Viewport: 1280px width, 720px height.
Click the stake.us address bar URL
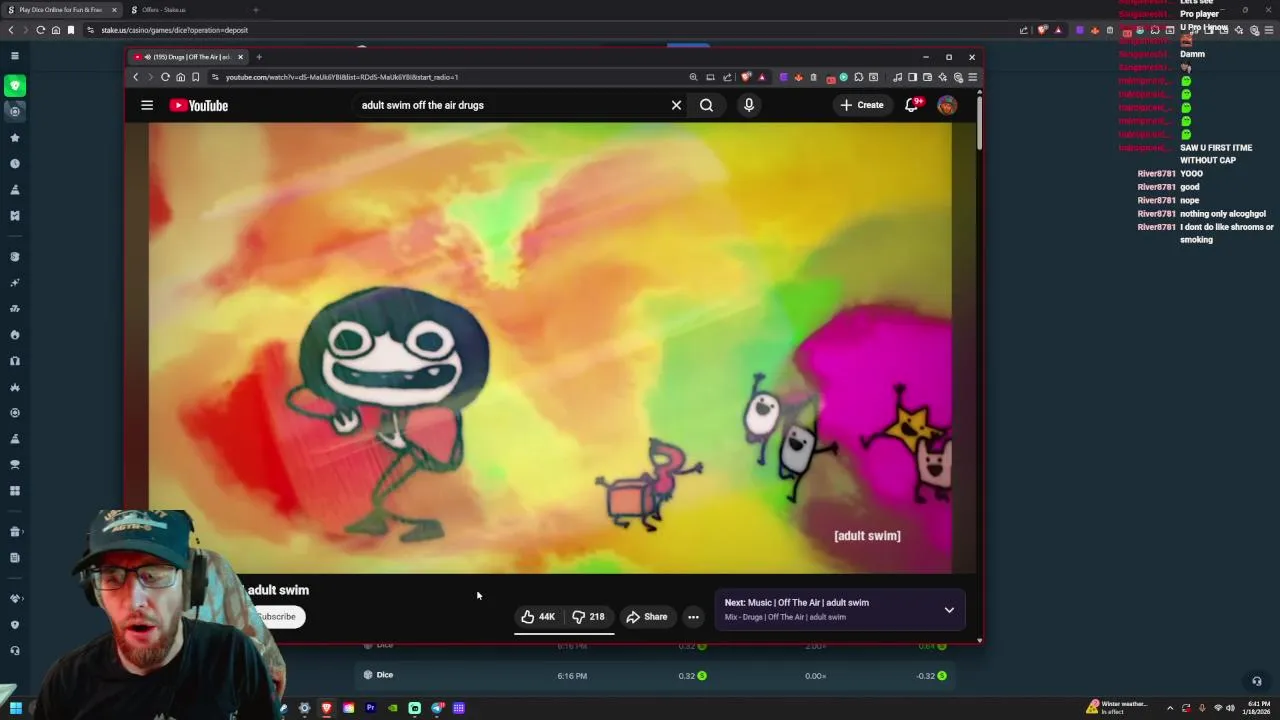coord(174,30)
